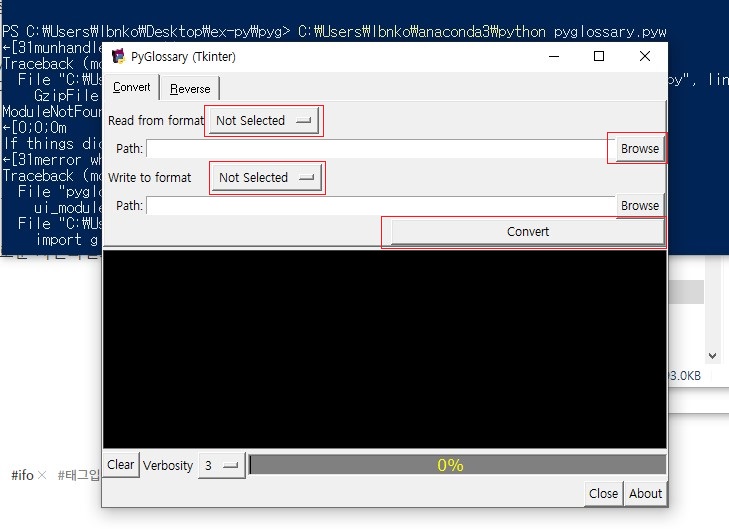Remove the #ifo tag in background page
This screenshot has width=729, height=529.
coord(42,475)
